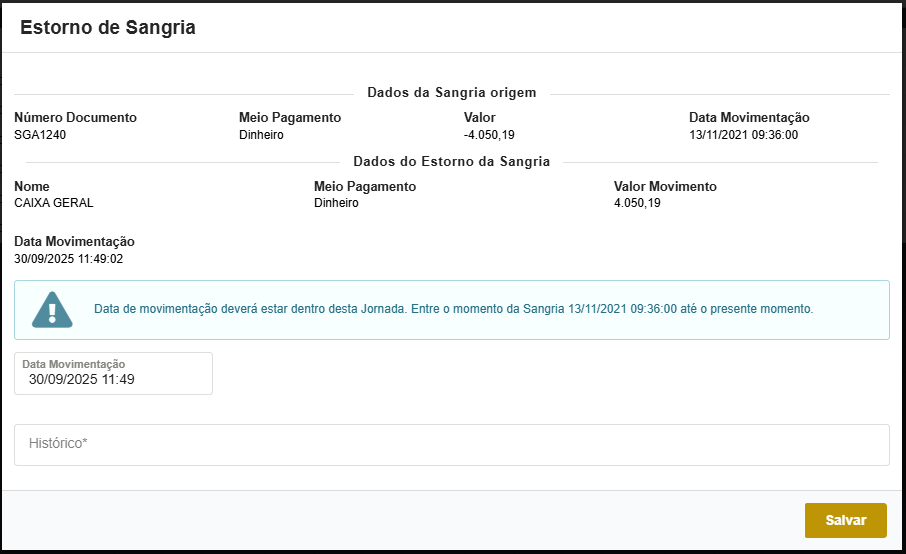Edit the Data Movimentação input showing 30/09/2025 11:49
Image resolution: width=906 pixels, height=554 pixels.
[x=113, y=379]
